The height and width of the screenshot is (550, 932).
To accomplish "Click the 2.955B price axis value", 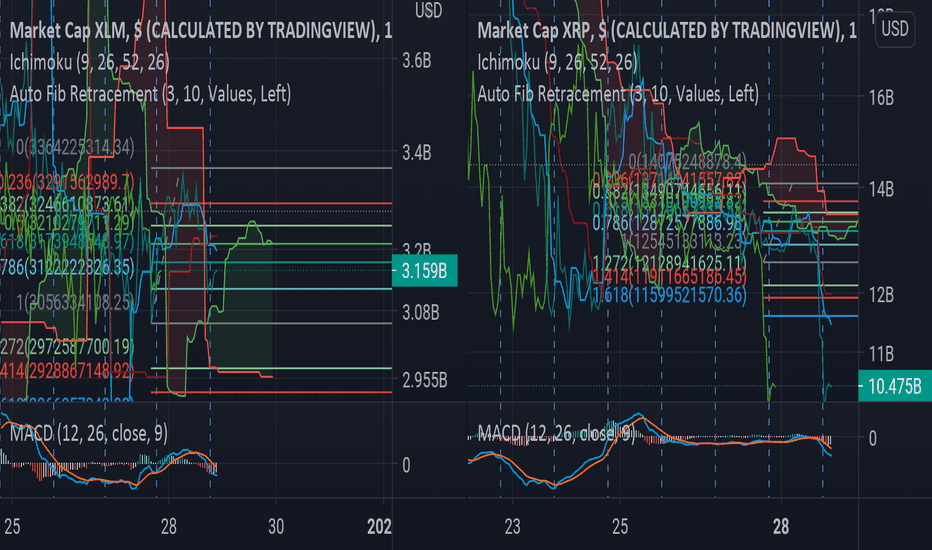I will coord(424,380).
